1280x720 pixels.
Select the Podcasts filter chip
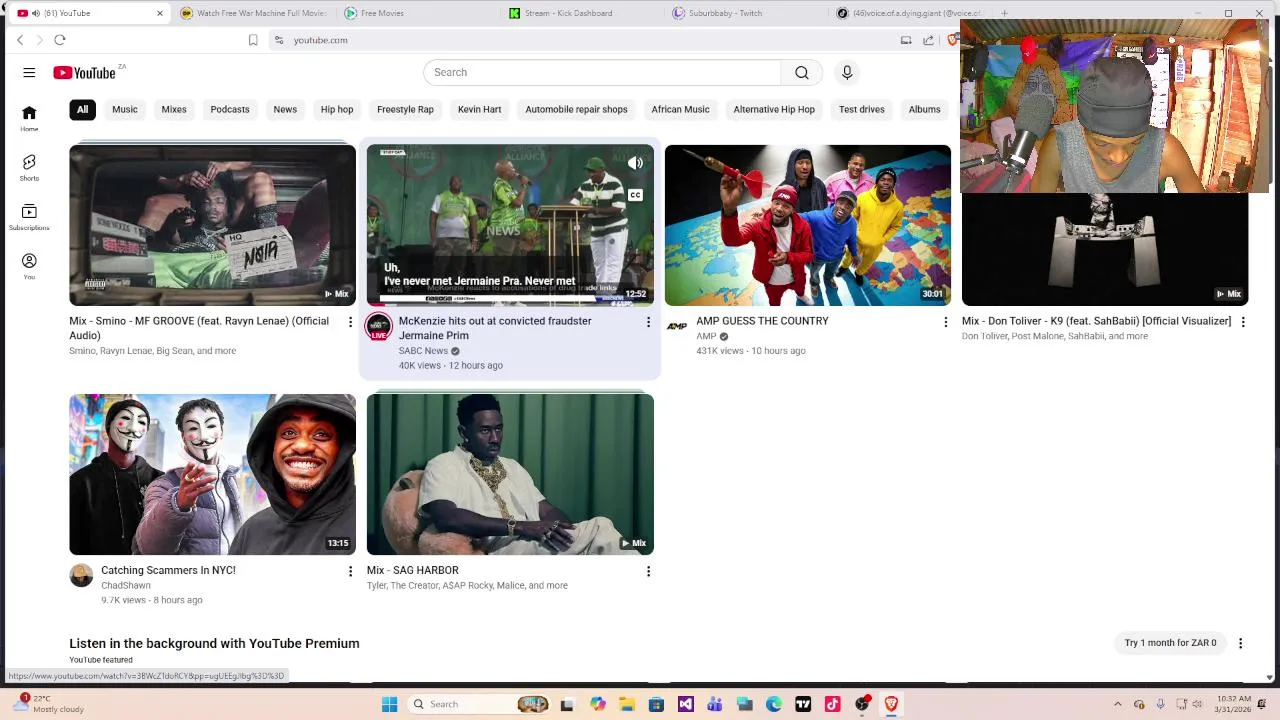click(x=230, y=109)
